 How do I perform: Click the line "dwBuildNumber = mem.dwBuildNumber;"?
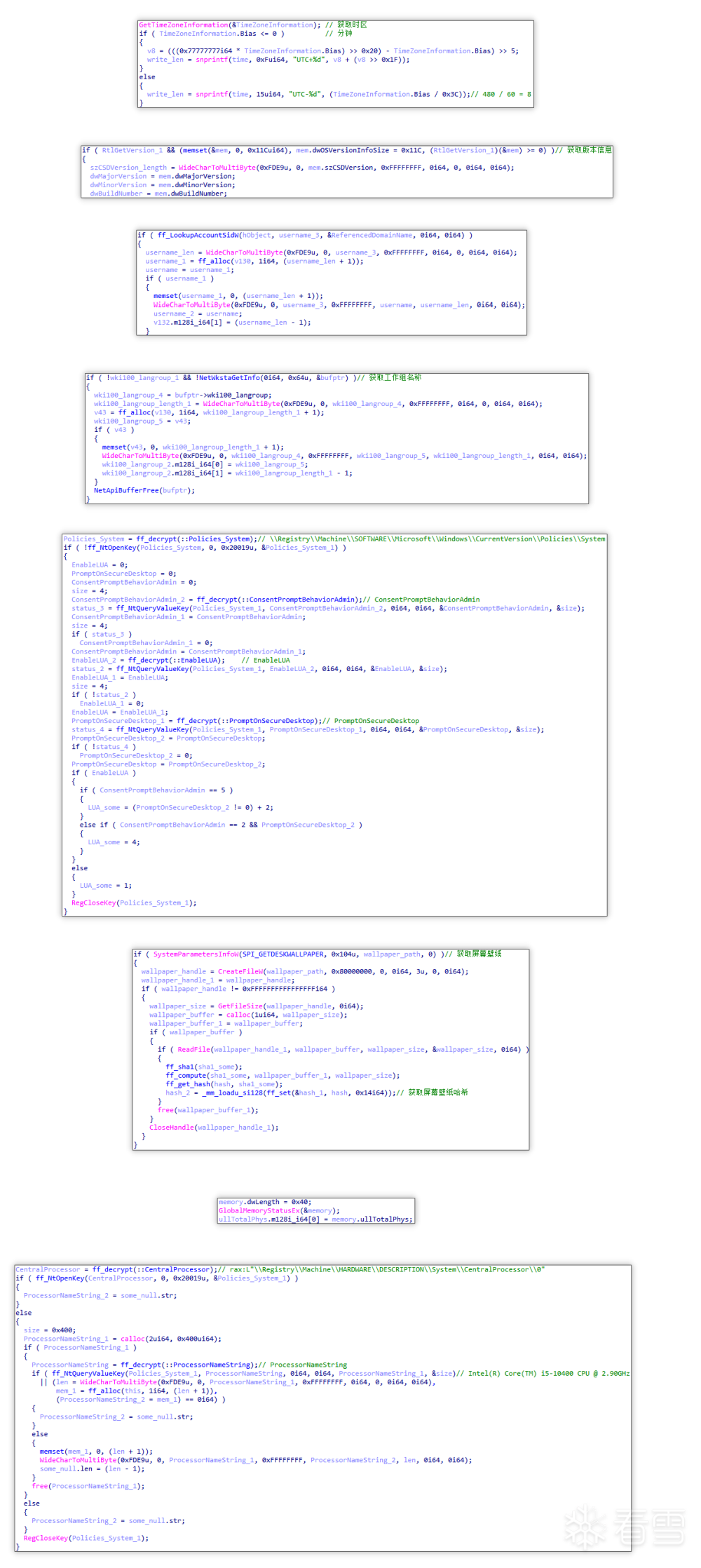(x=158, y=194)
